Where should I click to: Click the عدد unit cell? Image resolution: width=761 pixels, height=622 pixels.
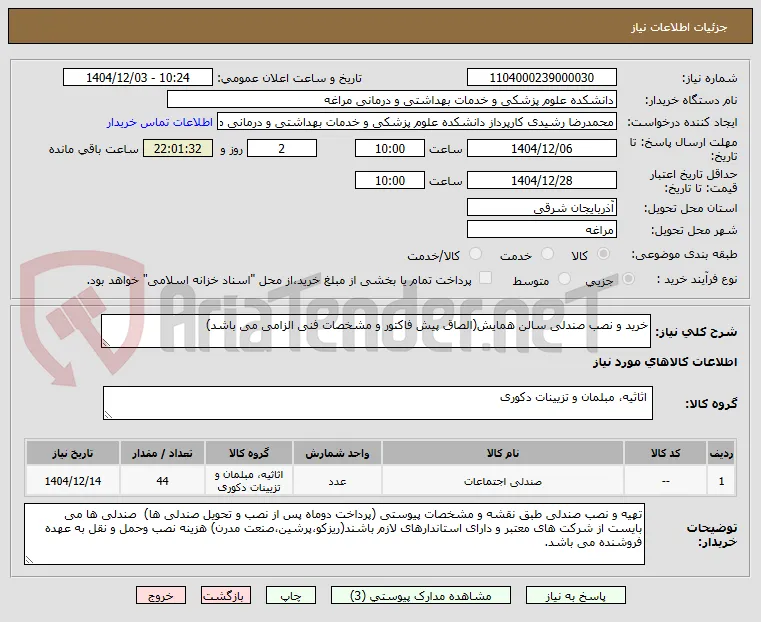point(337,481)
